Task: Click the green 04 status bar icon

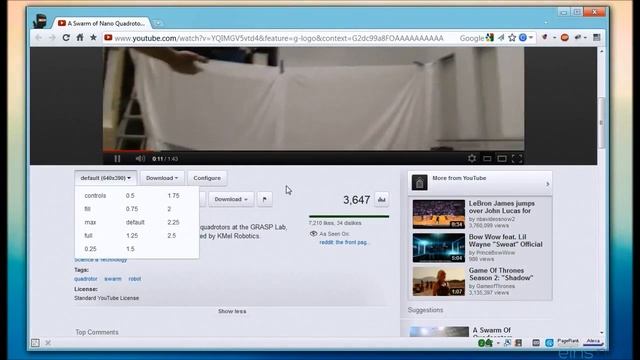Action: [x=485, y=343]
